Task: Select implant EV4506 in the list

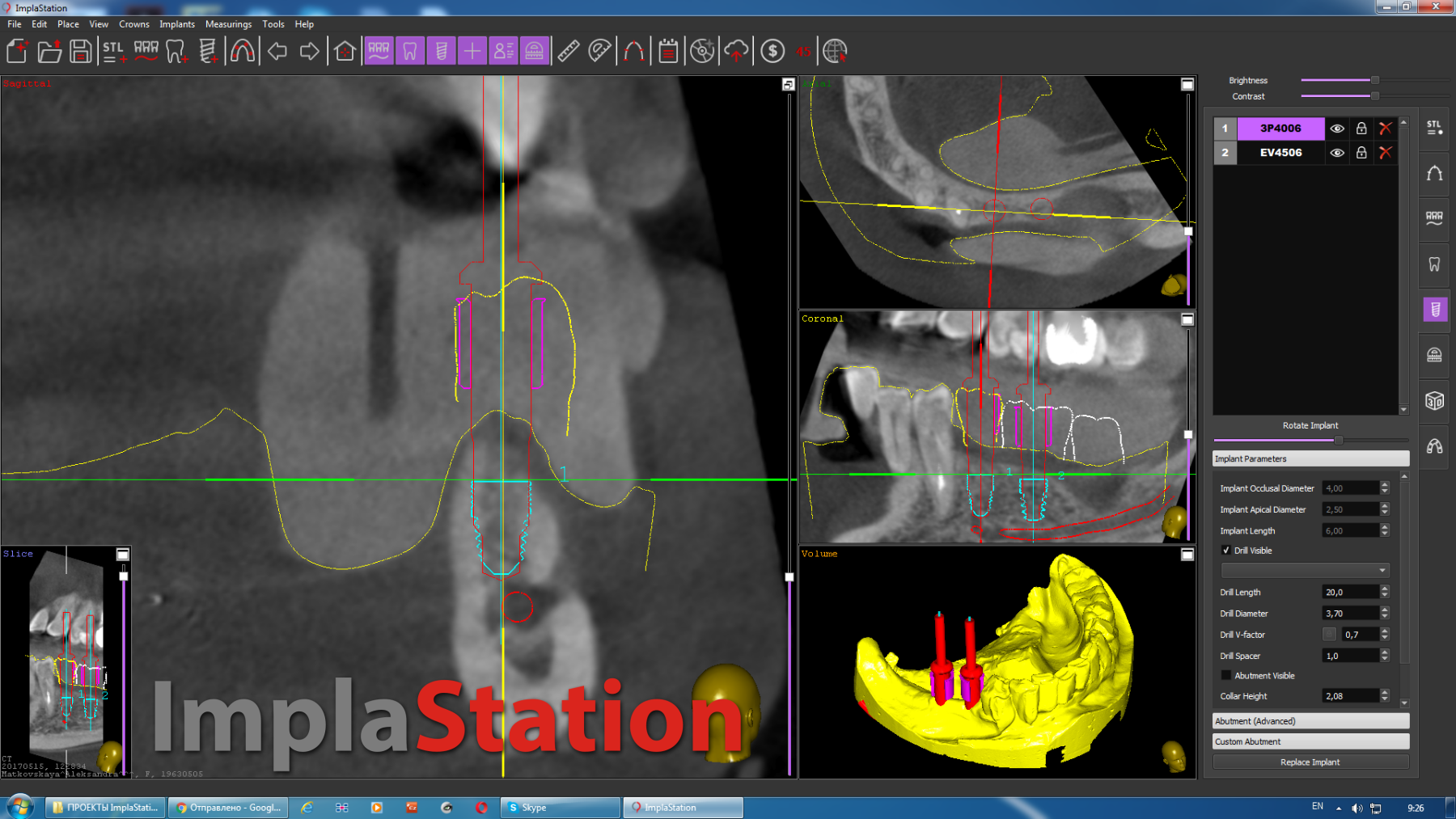Action: point(1280,152)
